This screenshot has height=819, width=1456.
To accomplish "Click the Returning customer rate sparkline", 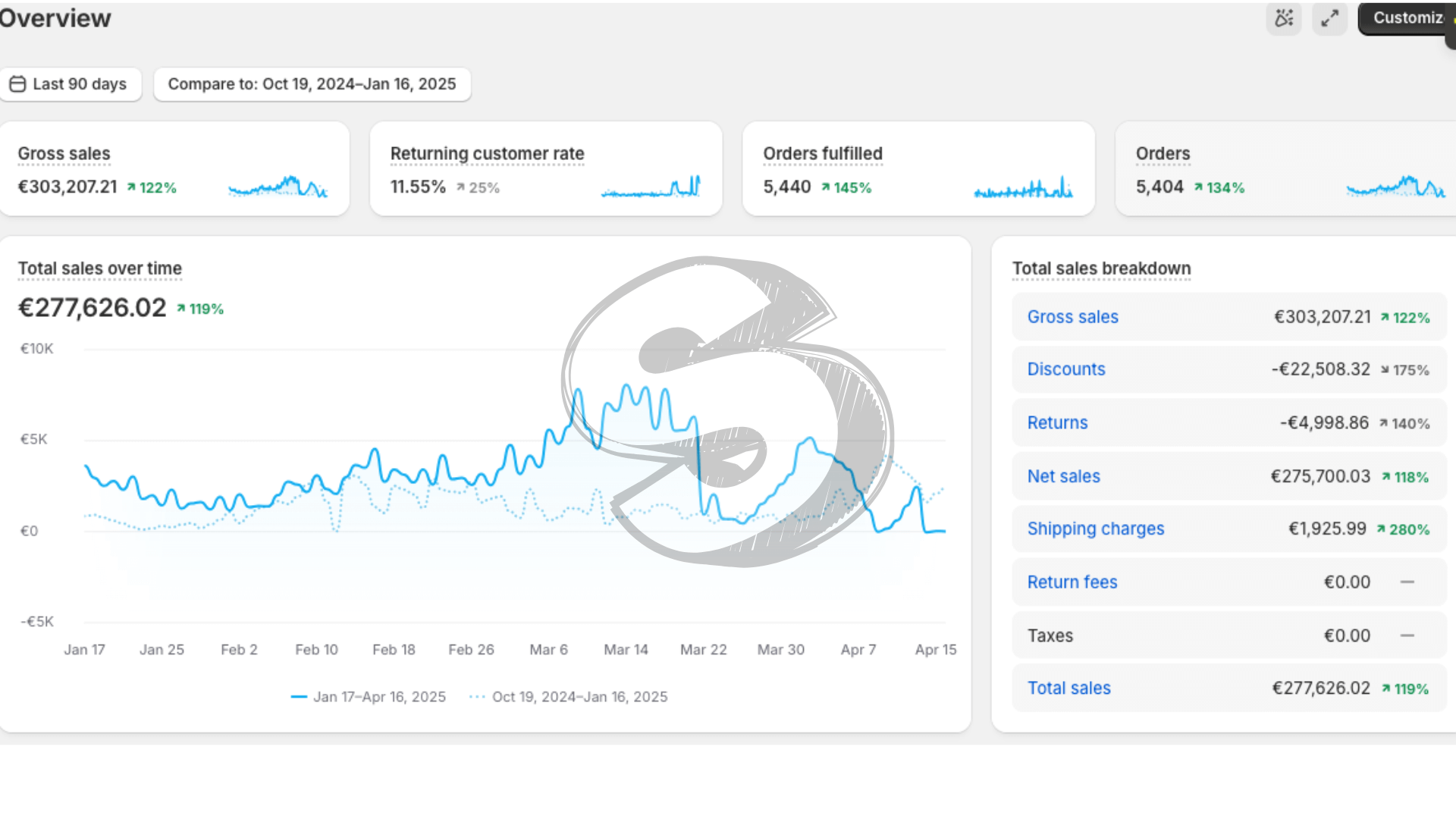I will 651,187.
